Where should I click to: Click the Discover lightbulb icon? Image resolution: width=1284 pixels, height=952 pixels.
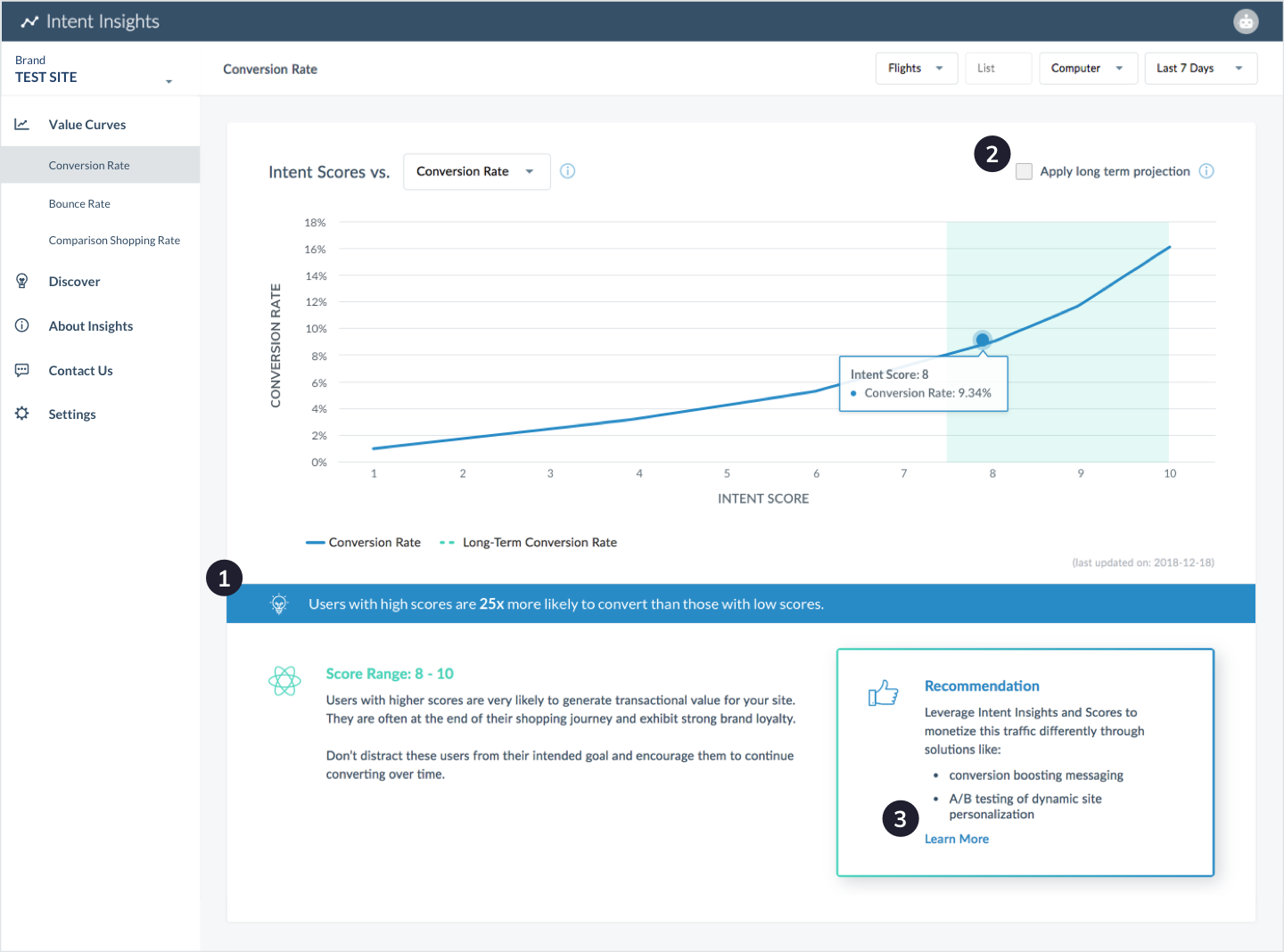click(22, 282)
